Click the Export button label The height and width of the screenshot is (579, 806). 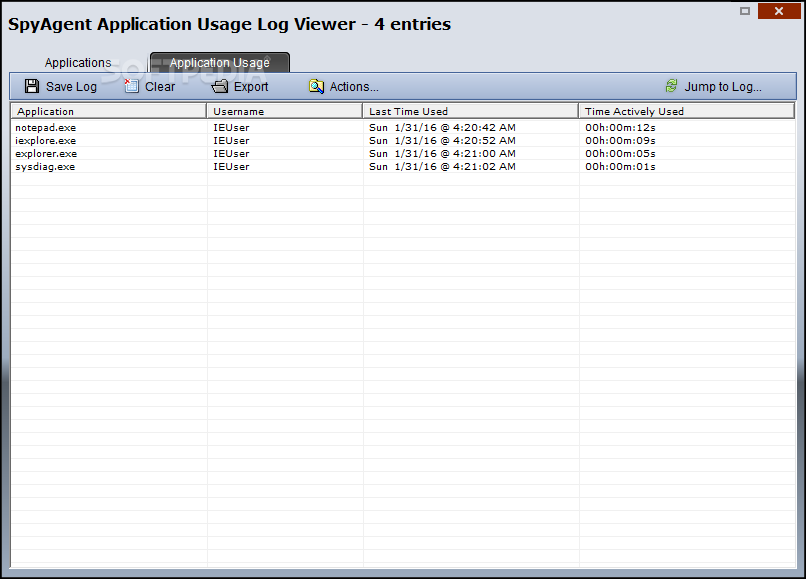(251, 87)
